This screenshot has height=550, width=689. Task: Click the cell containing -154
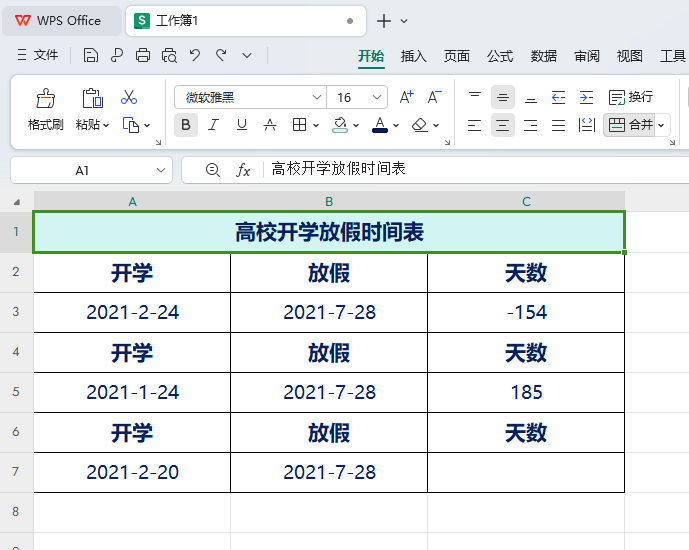(526, 312)
